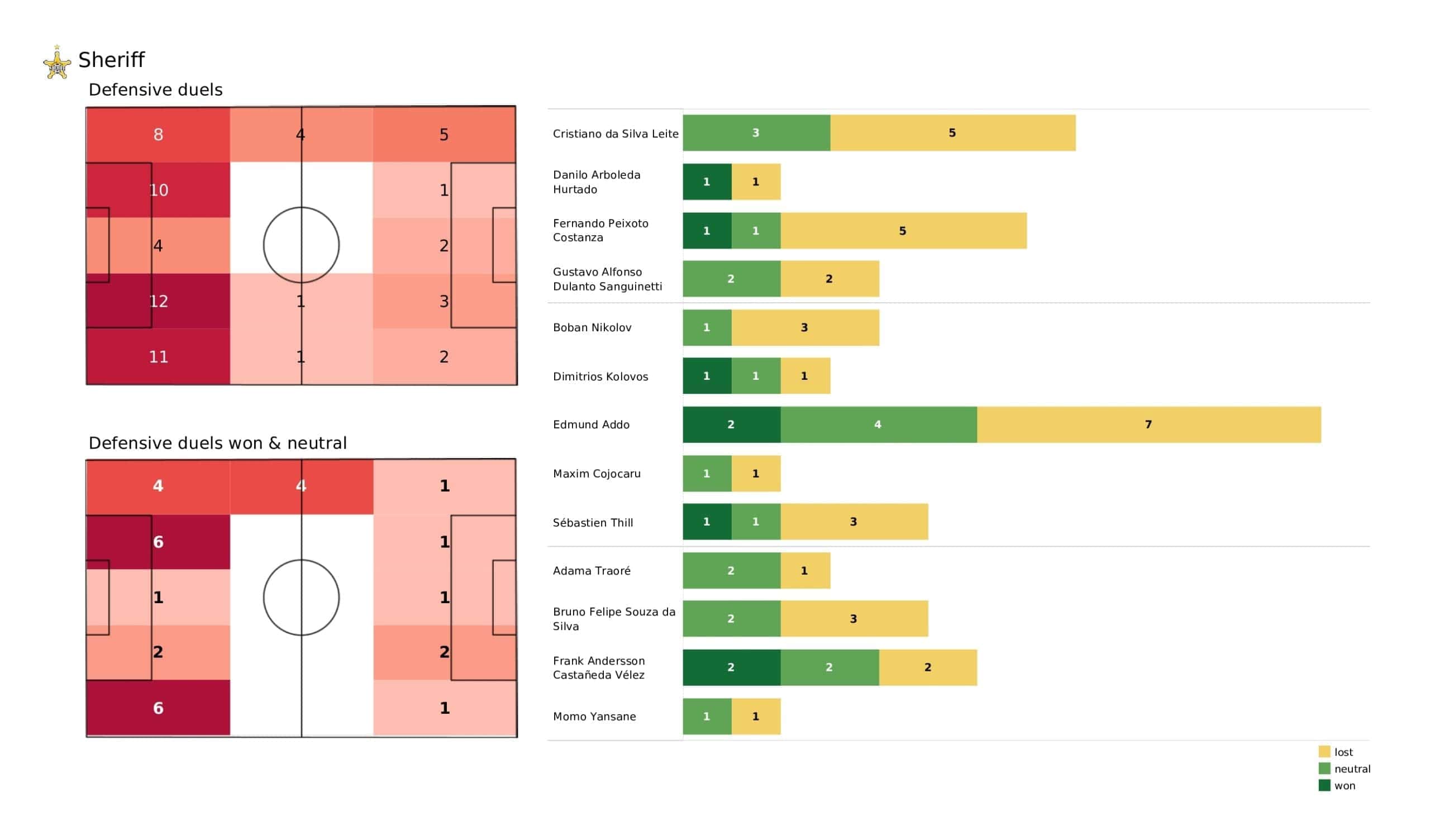The width and height of the screenshot is (1430, 840).
Task: Click the Boban Nikolov player label
Action: (592, 327)
